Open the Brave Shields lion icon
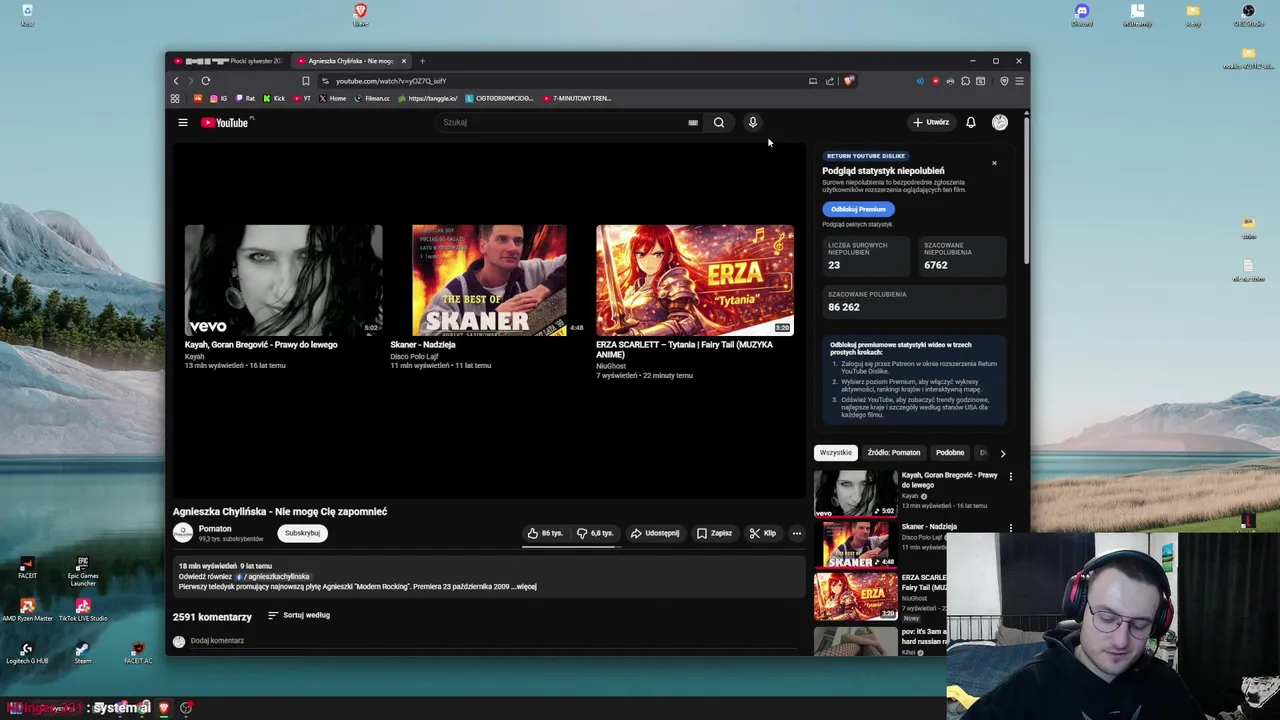 (849, 81)
